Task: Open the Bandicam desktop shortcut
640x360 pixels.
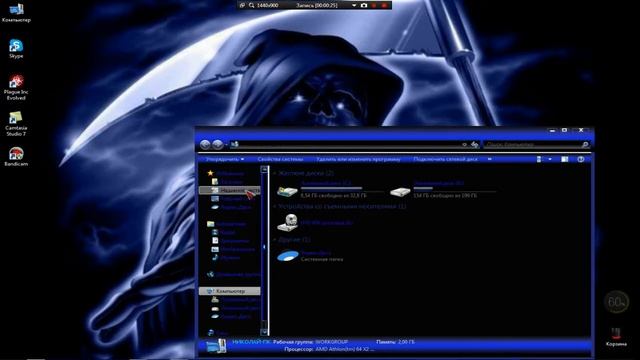Action: click(16, 156)
